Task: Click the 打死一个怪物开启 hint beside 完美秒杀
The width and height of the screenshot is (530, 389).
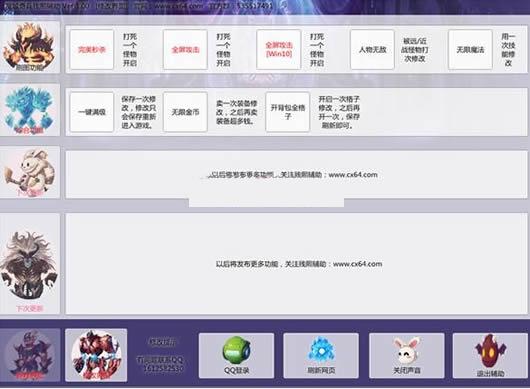Action: coord(130,50)
